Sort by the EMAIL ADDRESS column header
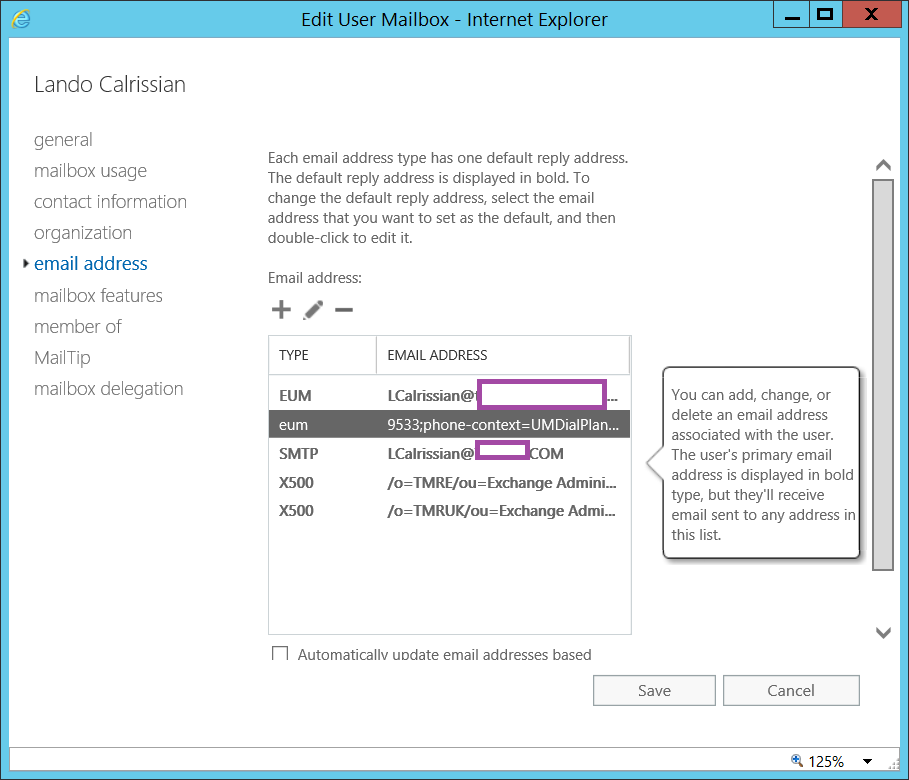Screen dimensions: 909x780 click(502, 355)
